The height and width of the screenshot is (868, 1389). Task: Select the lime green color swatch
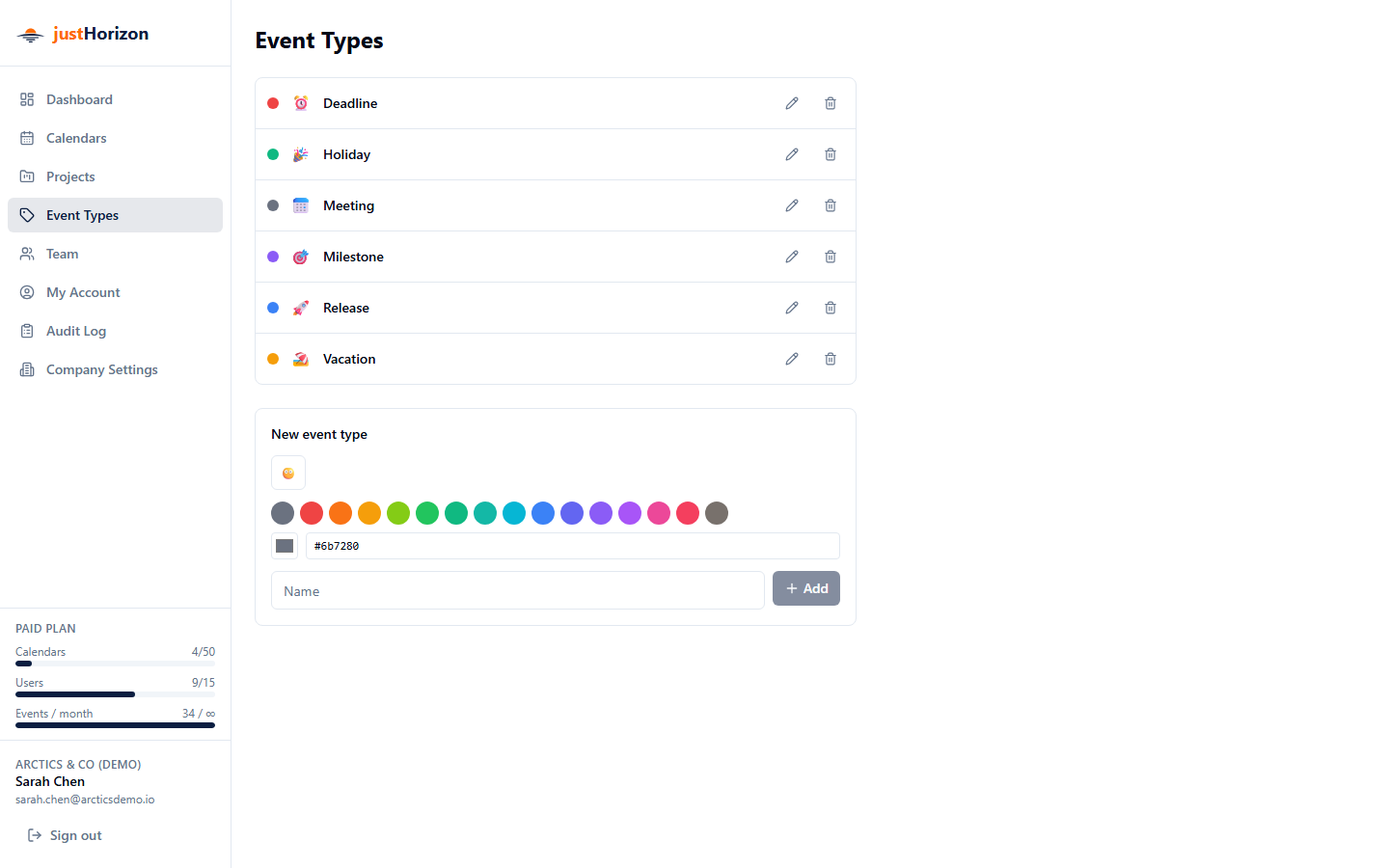click(398, 513)
